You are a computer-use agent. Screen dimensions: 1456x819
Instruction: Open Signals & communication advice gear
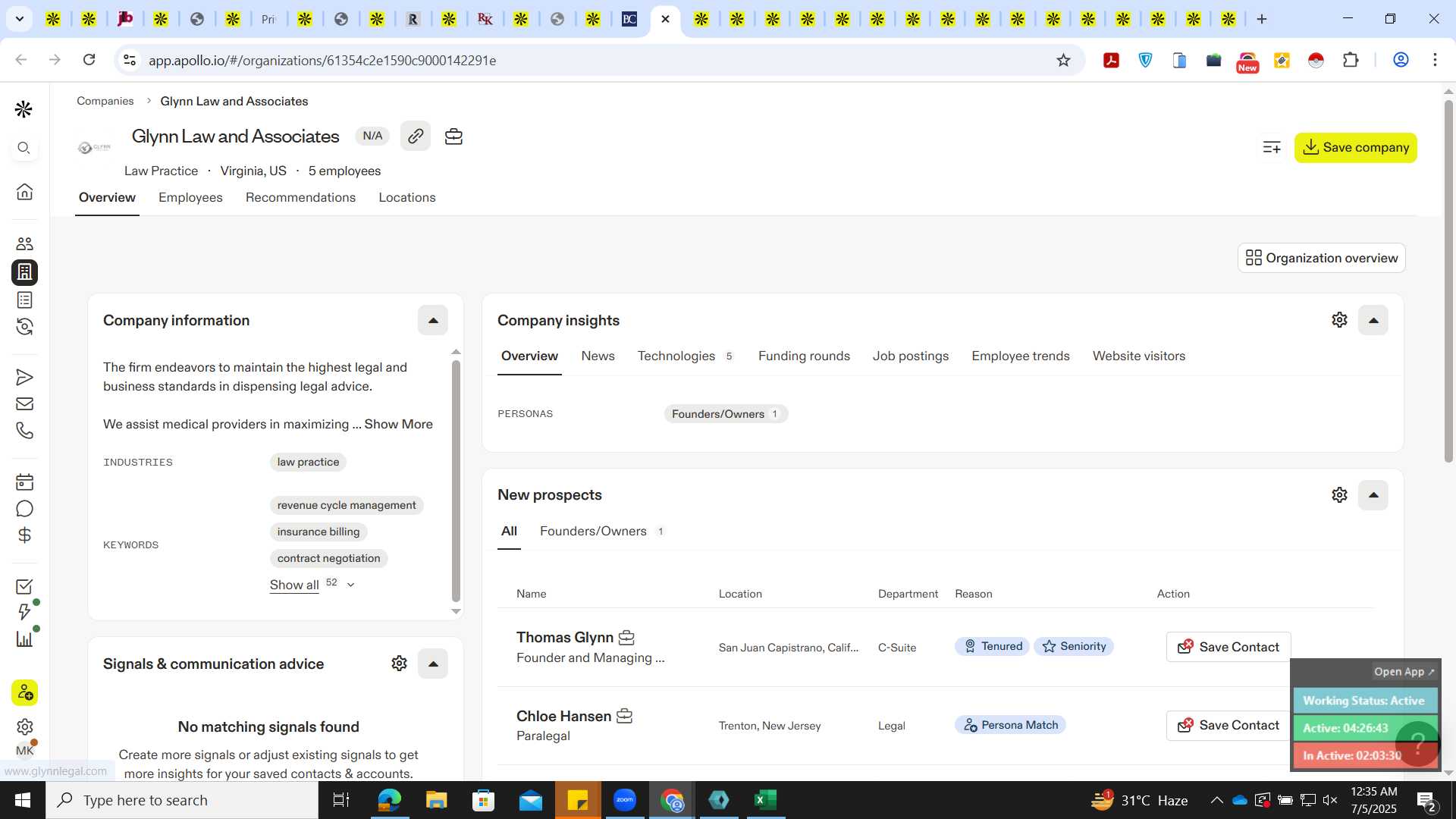point(399,664)
